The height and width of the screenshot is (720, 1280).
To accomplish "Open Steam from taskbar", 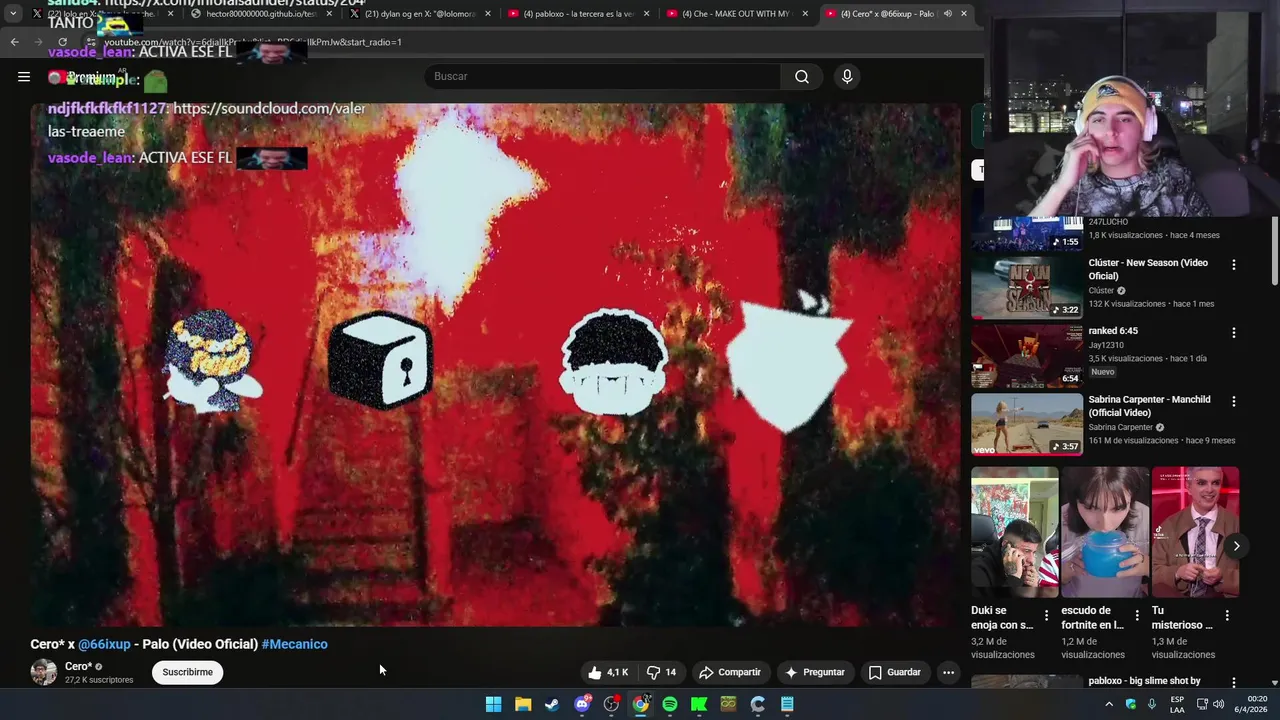I will pyautogui.click(x=552, y=704).
